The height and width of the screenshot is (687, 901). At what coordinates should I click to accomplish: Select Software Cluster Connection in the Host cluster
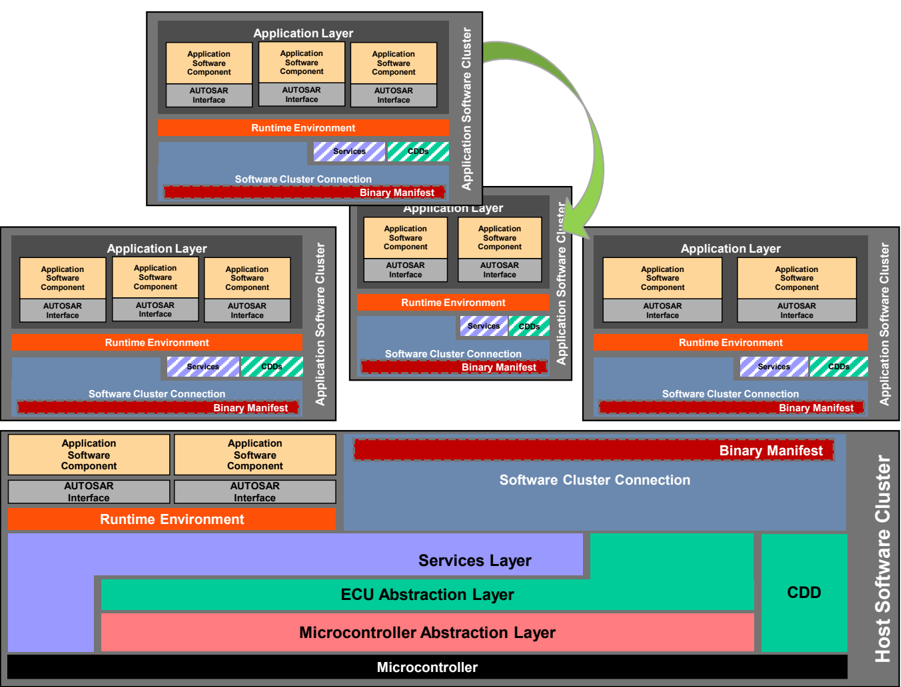[595, 480]
